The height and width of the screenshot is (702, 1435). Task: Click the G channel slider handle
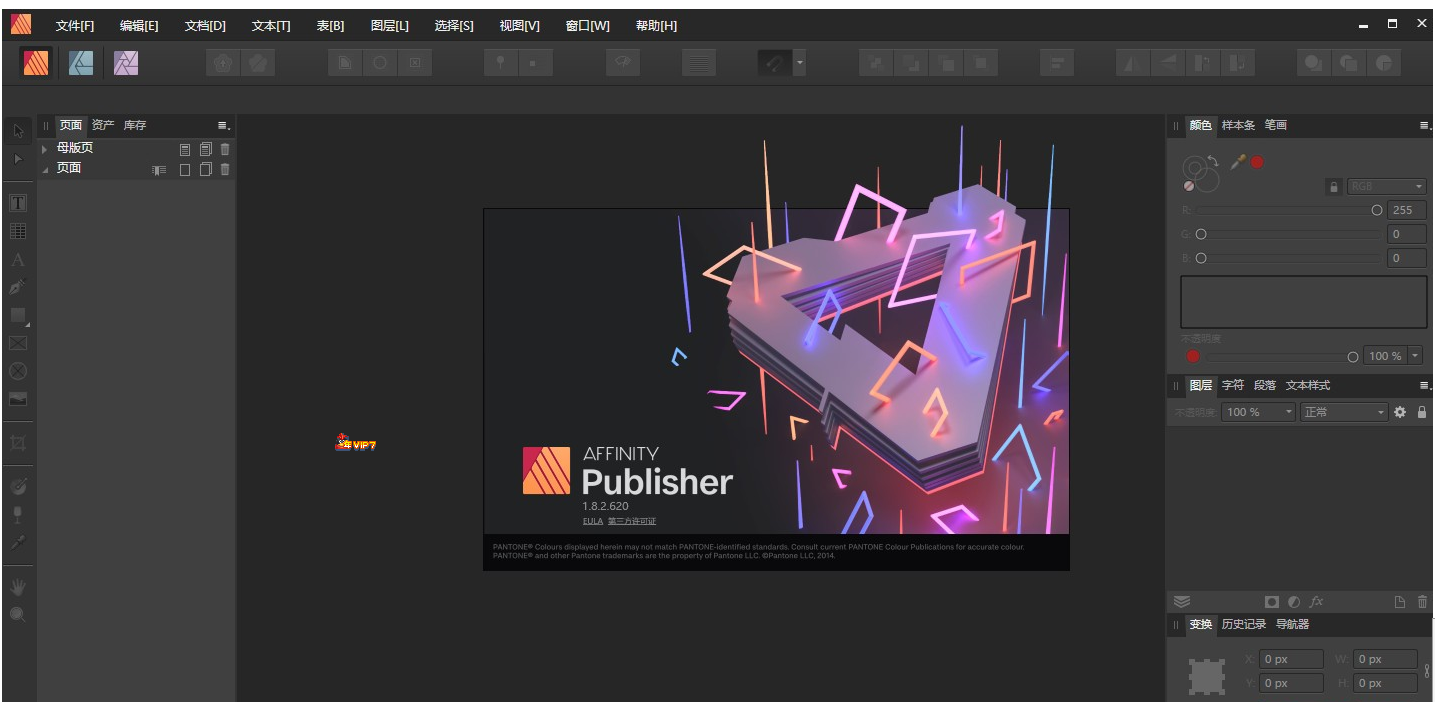coord(1201,234)
